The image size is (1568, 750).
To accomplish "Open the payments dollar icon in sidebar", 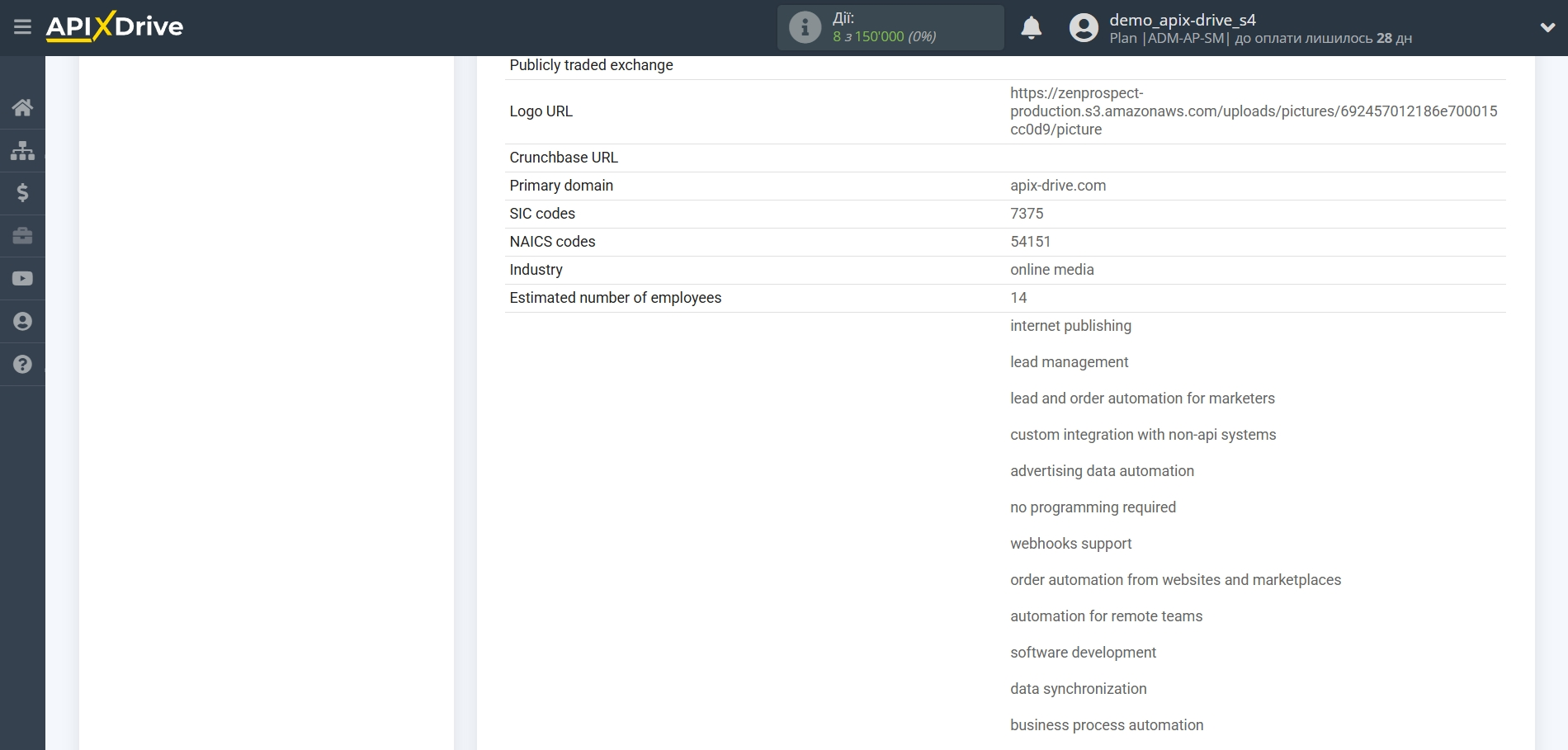I will (x=22, y=193).
